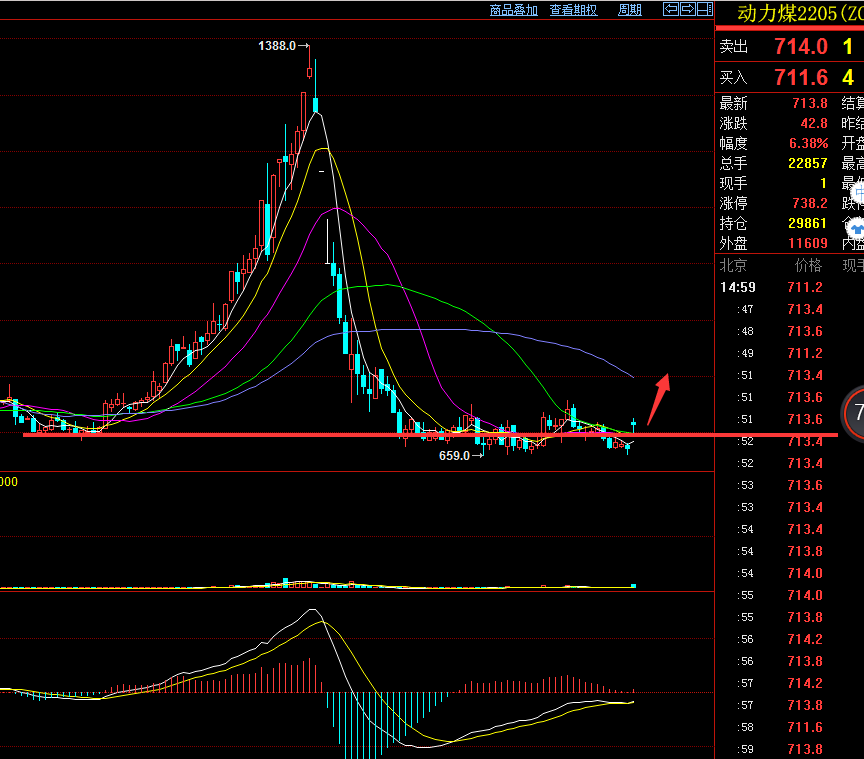Click the right arrow navigation icon

(x=688, y=9)
